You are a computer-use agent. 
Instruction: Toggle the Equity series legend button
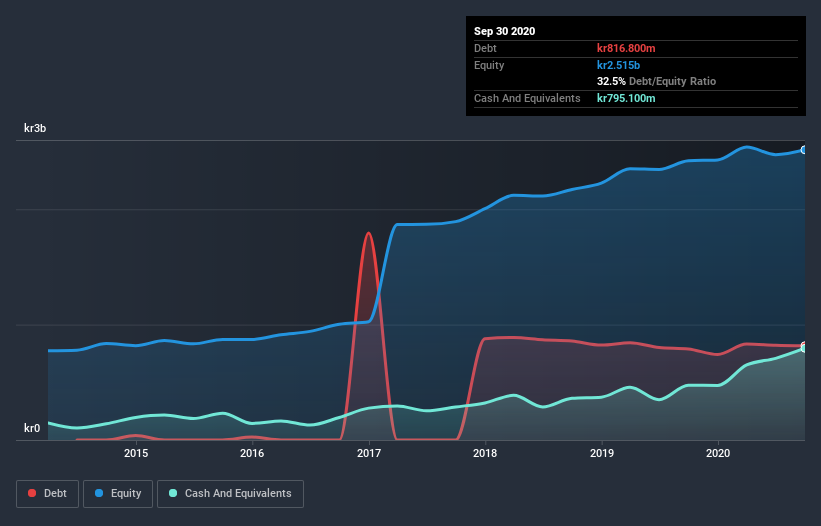click(118, 494)
